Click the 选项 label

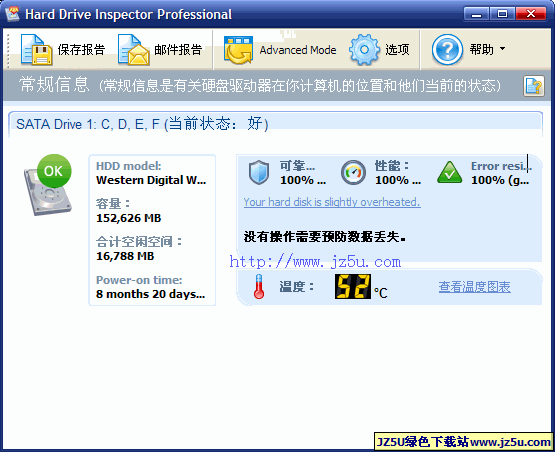point(397,50)
